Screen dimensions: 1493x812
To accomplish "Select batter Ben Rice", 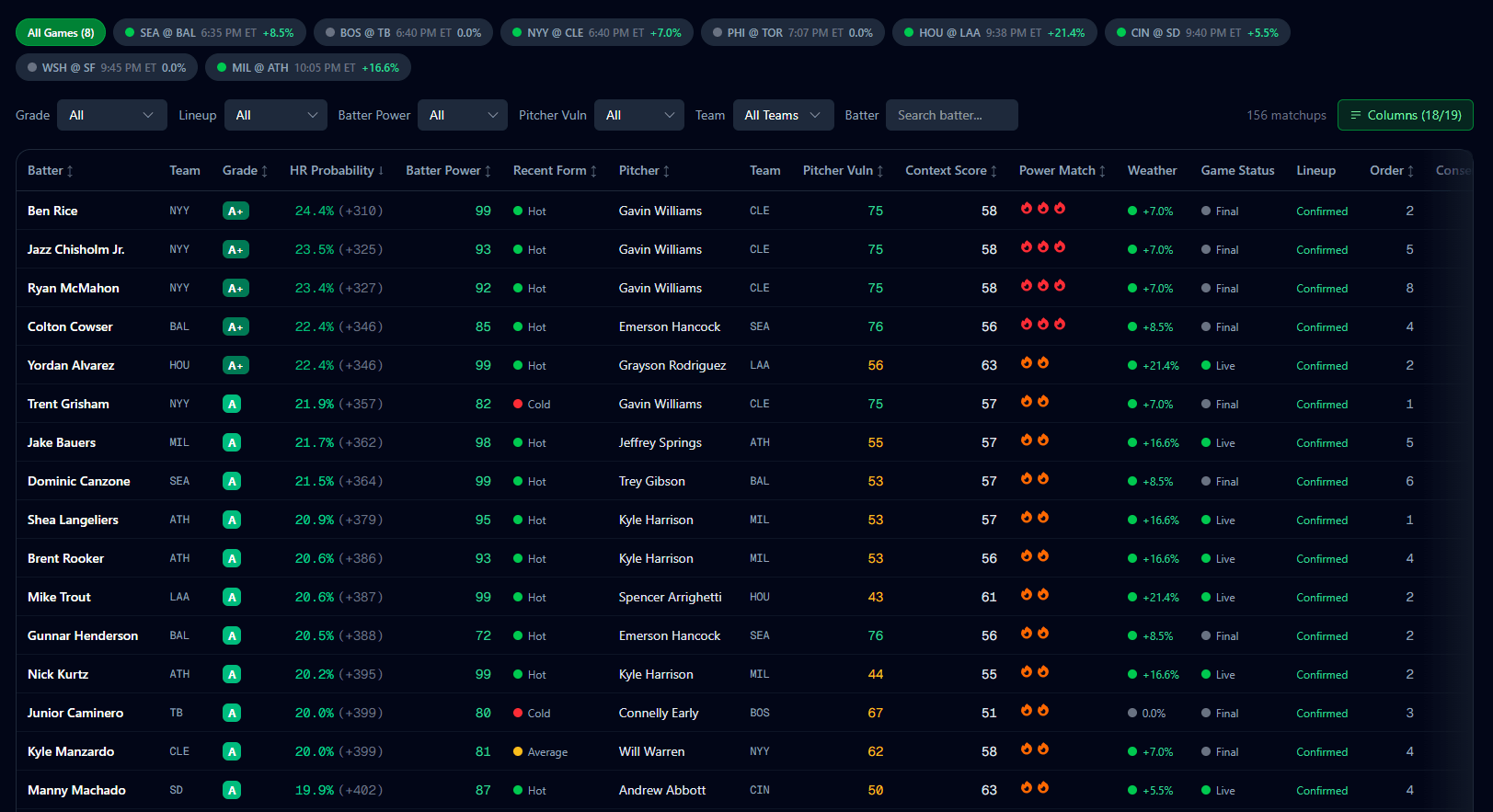I will 52,211.
